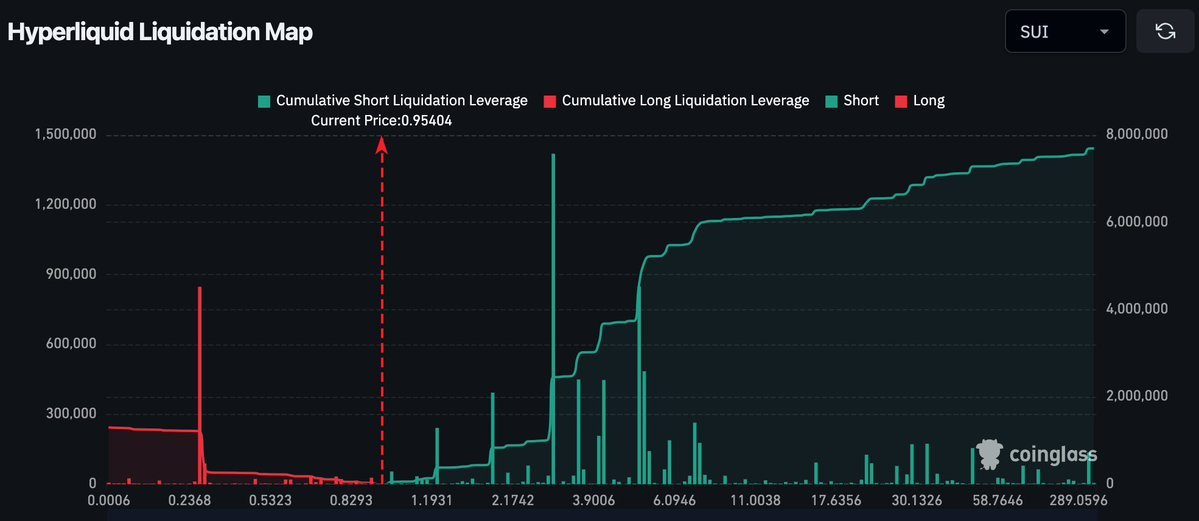Click the 6,000,000 right axis label
Image resolution: width=1199 pixels, height=521 pixels.
pos(1136,222)
